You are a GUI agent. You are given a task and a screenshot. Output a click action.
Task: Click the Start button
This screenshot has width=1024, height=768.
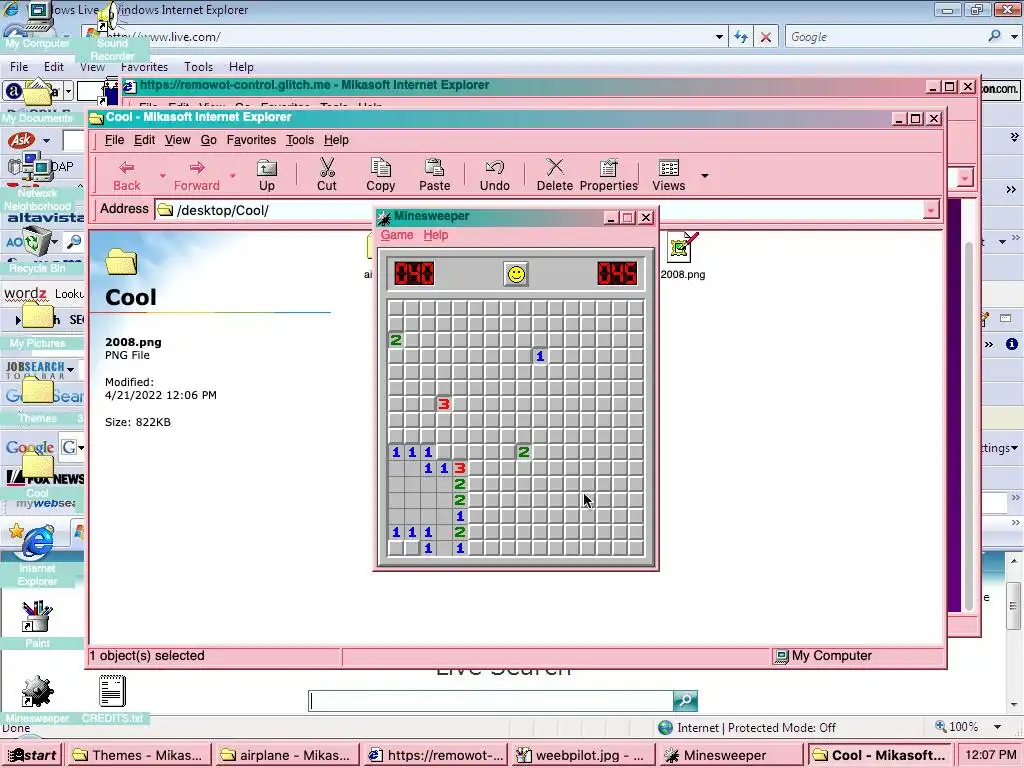coord(31,755)
